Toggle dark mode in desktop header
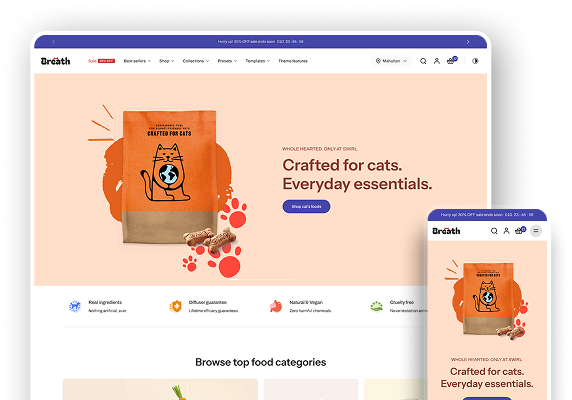 (475, 61)
